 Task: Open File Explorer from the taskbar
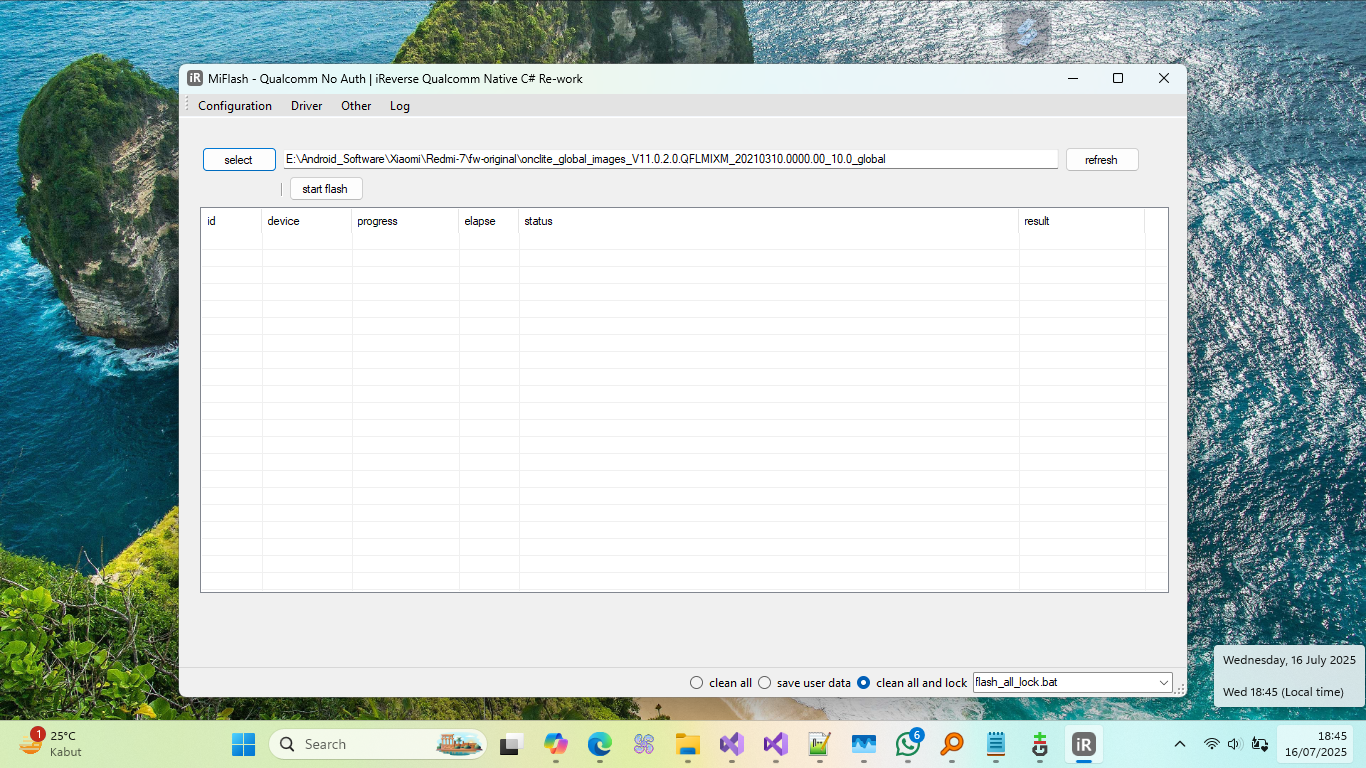pyautogui.click(x=687, y=744)
